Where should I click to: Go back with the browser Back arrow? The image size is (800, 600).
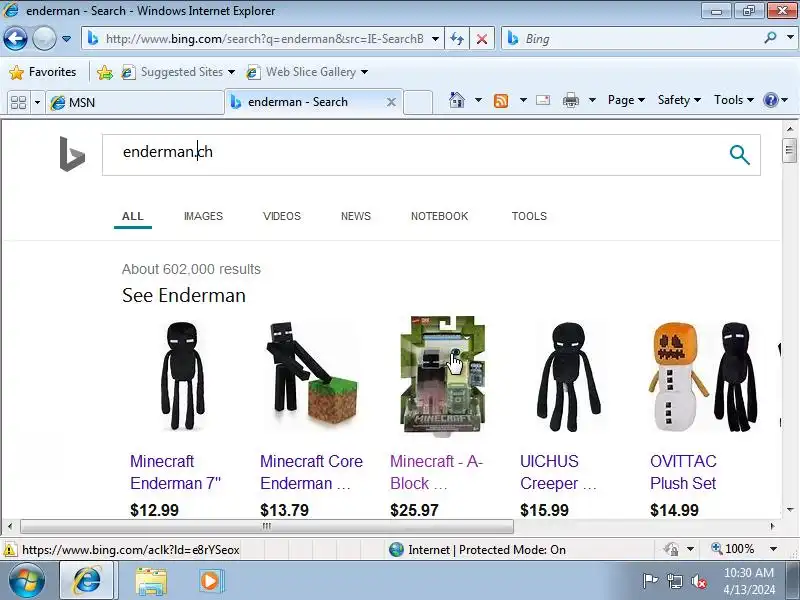point(15,39)
